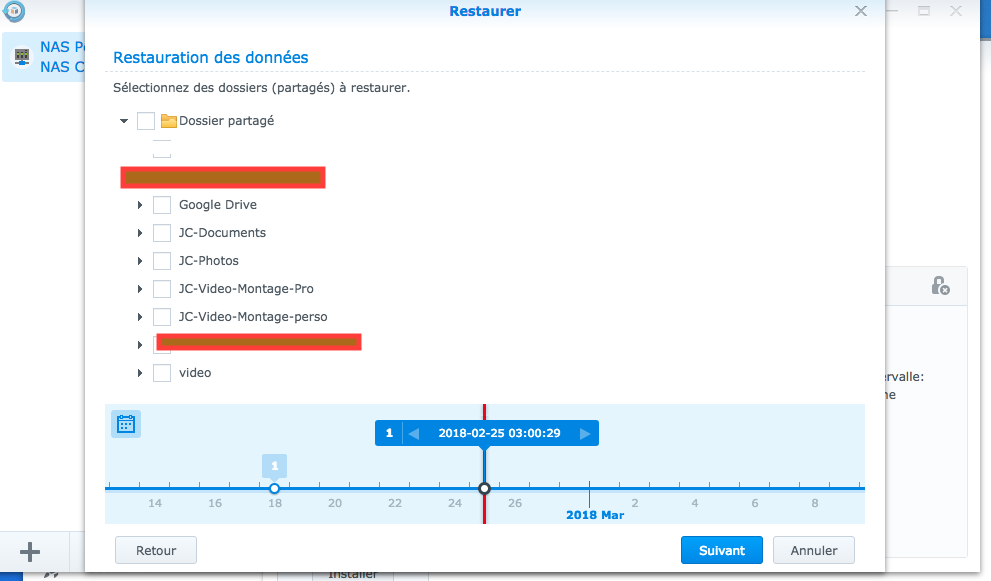Select the JC-Video-Montage-Pro checkbox
The height and width of the screenshot is (581, 991).
pyautogui.click(x=162, y=289)
